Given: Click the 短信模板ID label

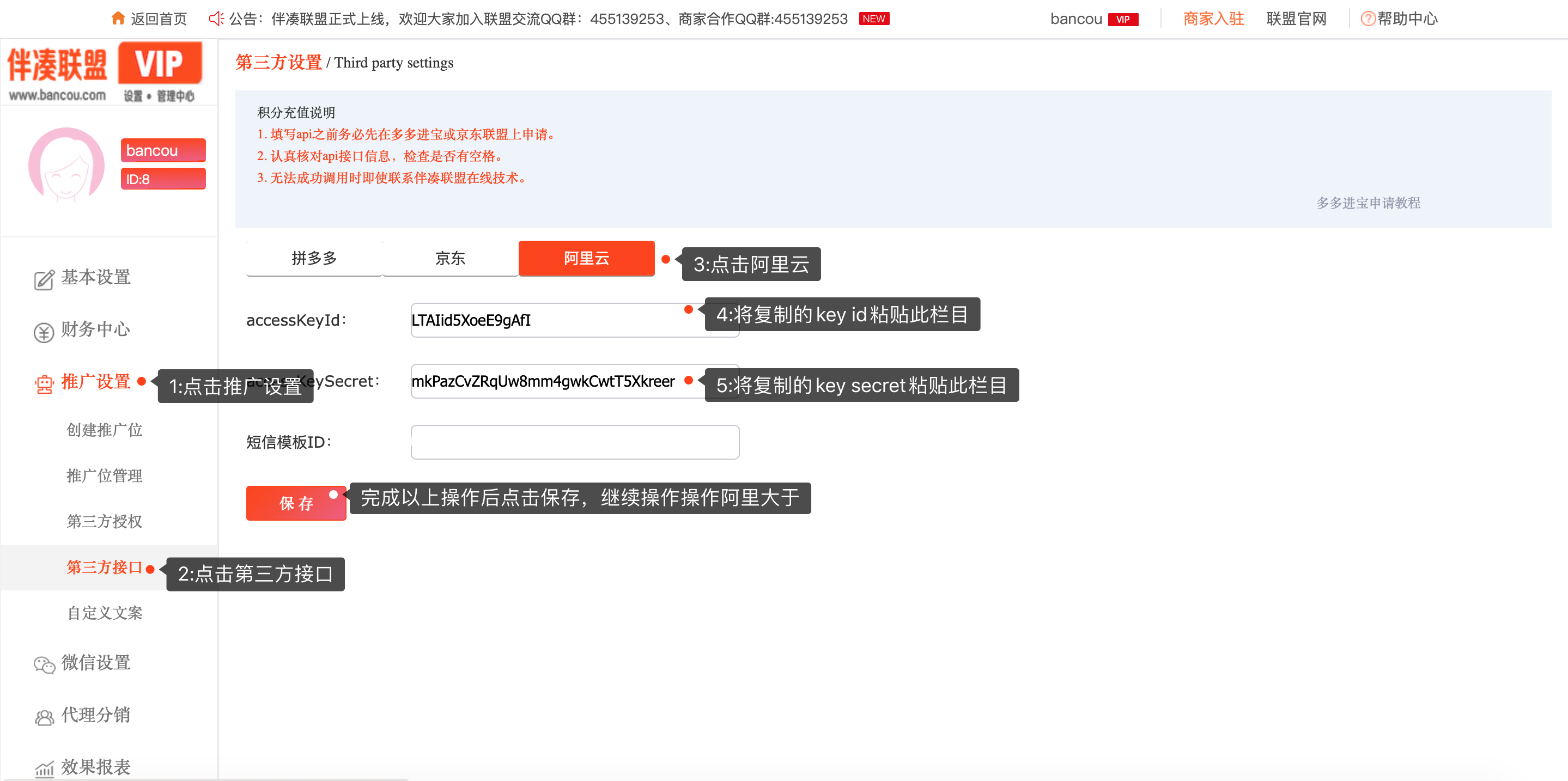Looking at the screenshot, I should (x=289, y=442).
